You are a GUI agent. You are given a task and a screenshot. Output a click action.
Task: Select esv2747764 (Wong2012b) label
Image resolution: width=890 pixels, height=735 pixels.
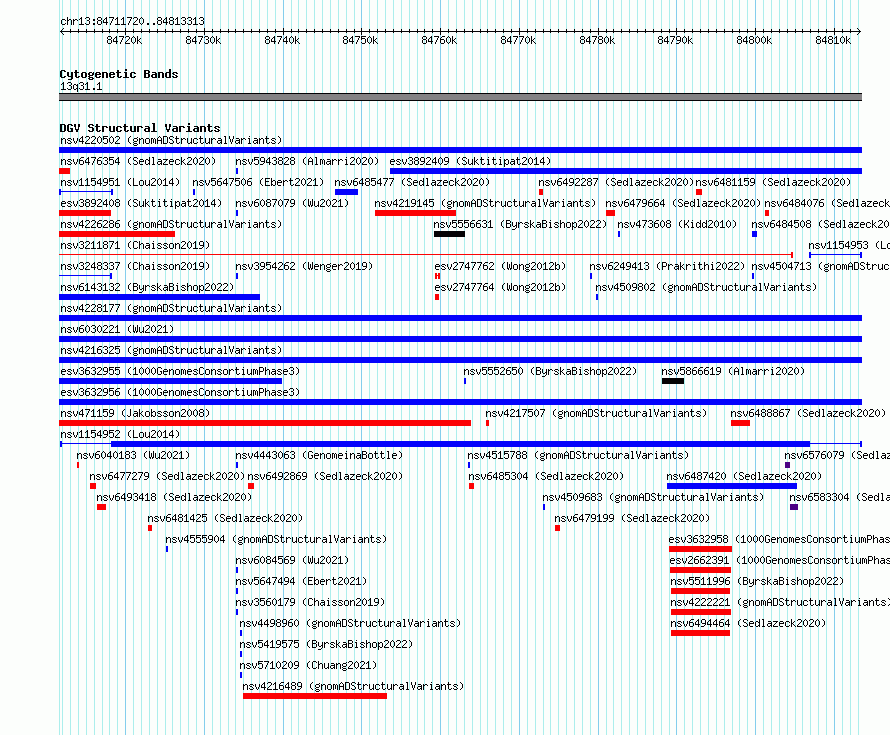(x=500, y=287)
